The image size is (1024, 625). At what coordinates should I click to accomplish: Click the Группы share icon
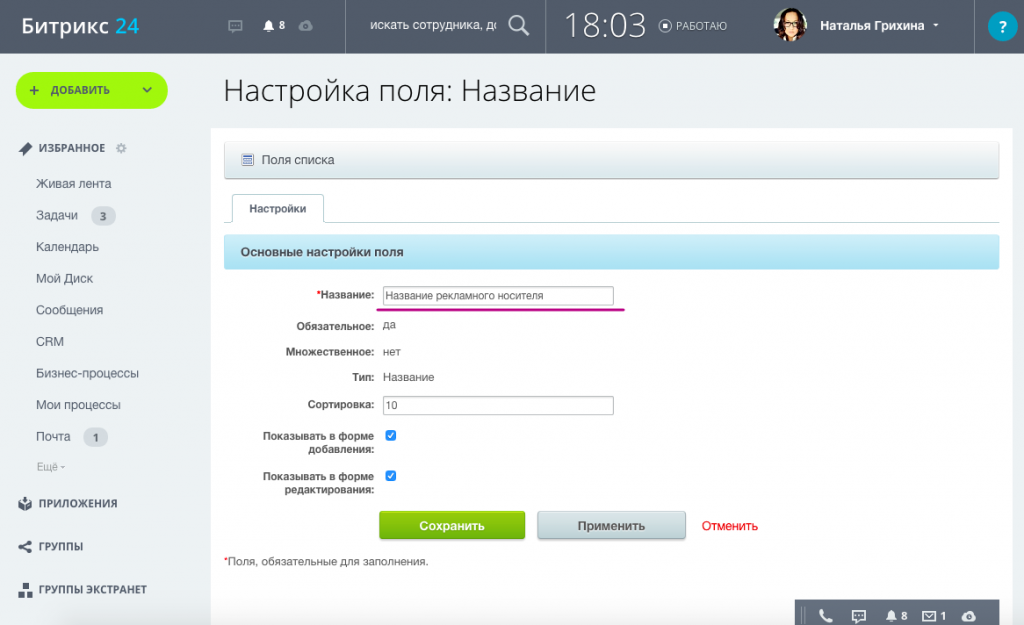pos(25,547)
